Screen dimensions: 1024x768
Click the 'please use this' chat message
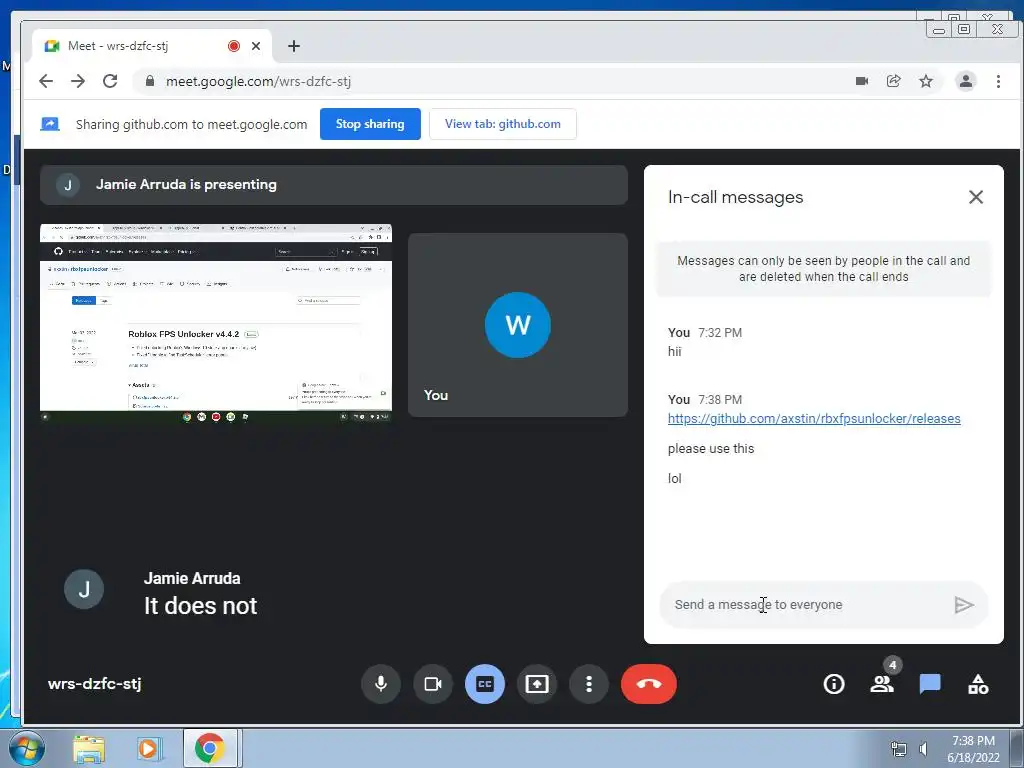[711, 449]
